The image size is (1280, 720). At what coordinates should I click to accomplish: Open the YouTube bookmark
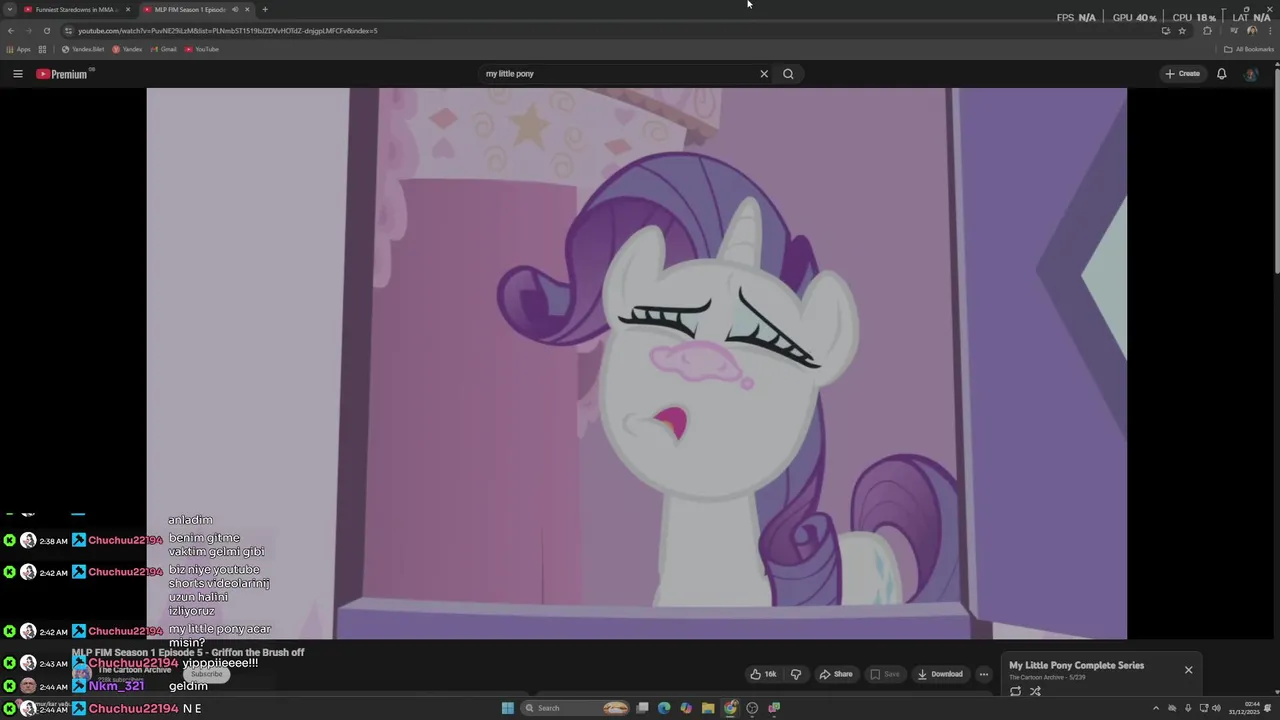pos(202,49)
